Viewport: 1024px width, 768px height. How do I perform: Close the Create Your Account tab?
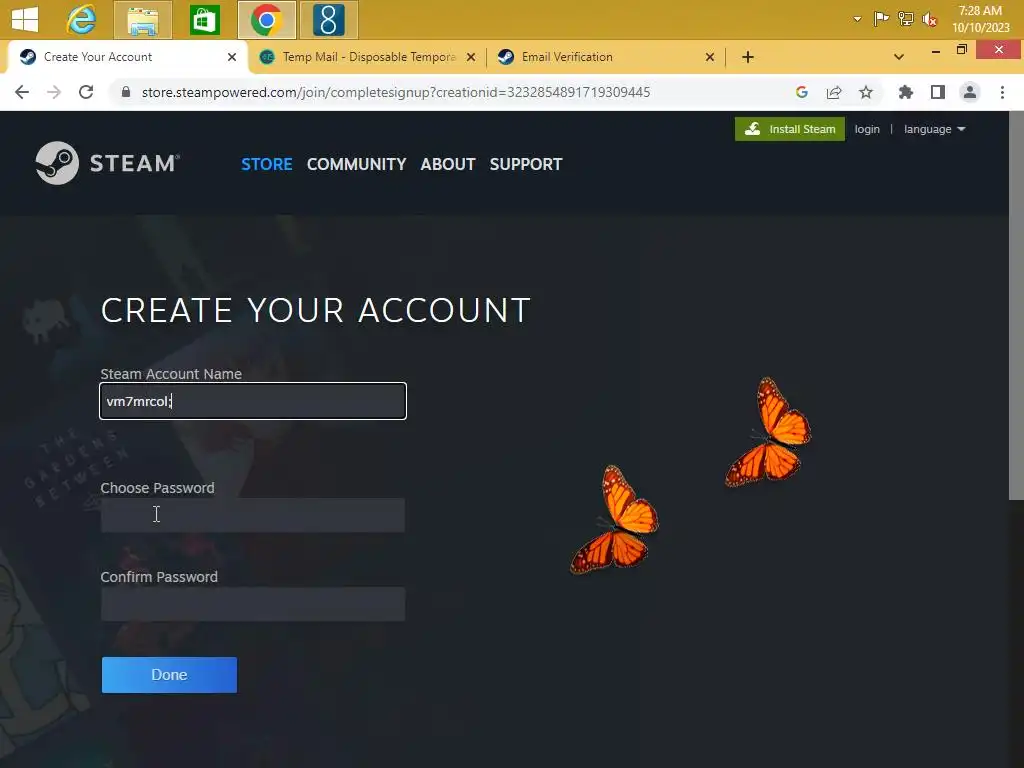[x=232, y=57]
